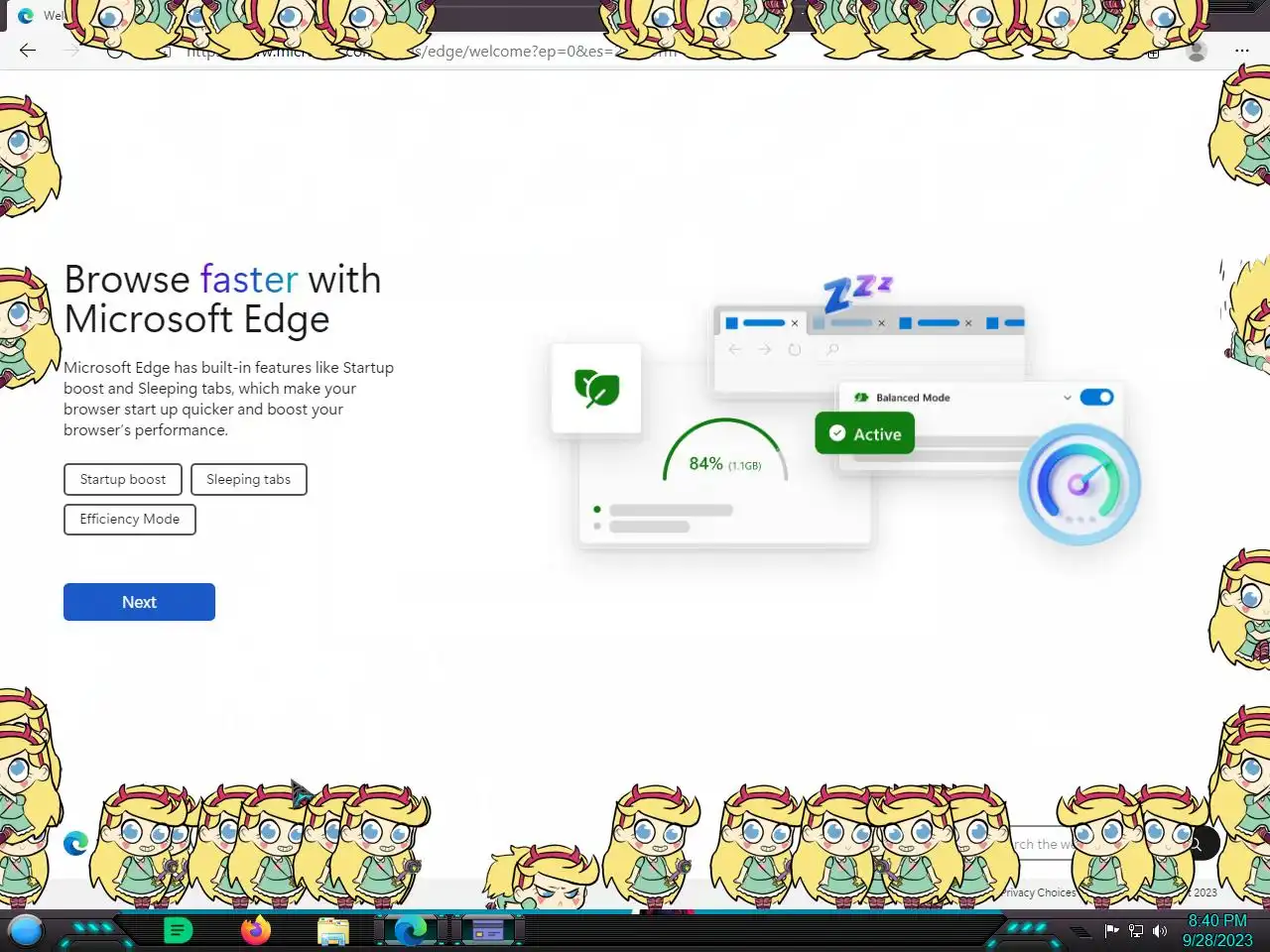Expand the Balanced Mode chevron
Screen dimensions: 1270x952
pyautogui.click(x=1067, y=398)
